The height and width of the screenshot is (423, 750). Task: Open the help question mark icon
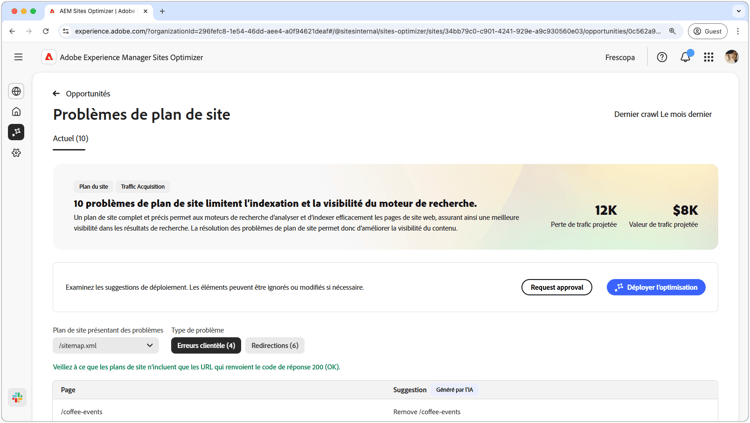tap(662, 57)
